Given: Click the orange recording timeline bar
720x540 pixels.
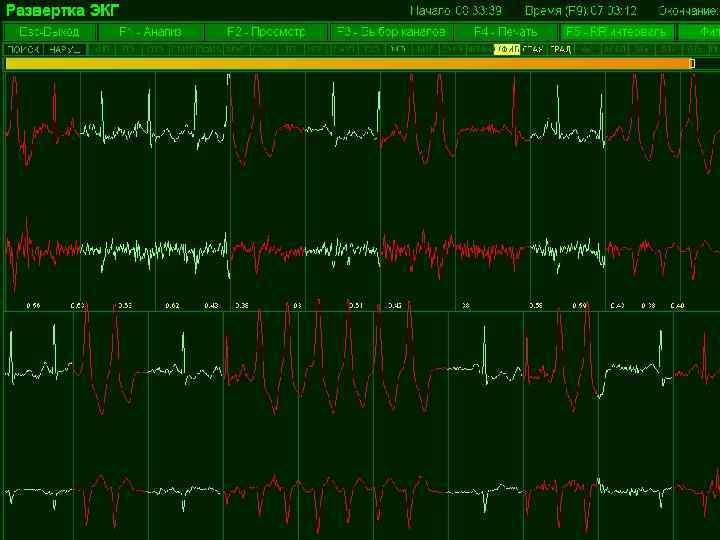Looking at the screenshot, I should [x=347, y=63].
